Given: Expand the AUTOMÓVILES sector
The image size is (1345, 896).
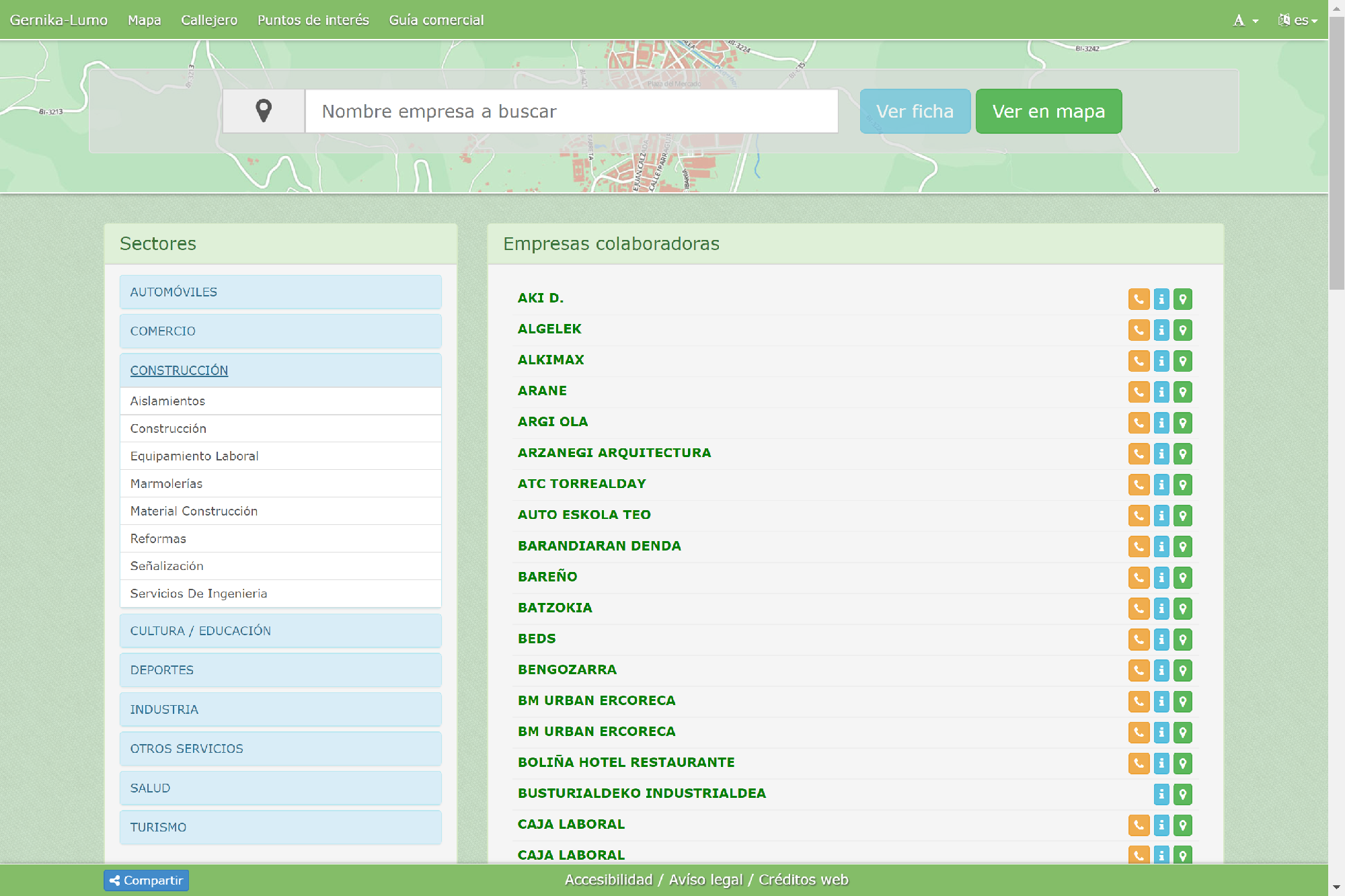Looking at the screenshot, I should pyautogui.click(x=174, y=292).
